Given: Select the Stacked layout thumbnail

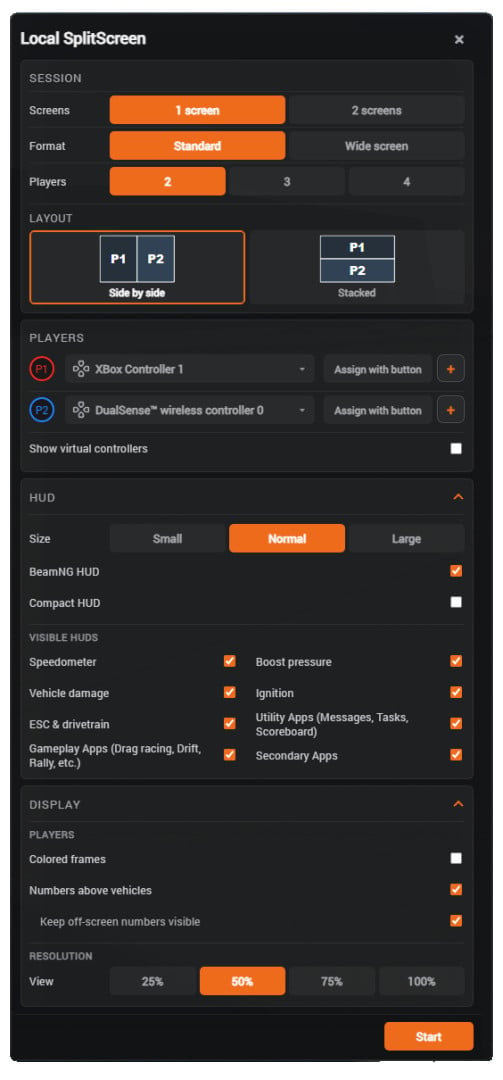Looking at the screenshot, I should (357, 267).
